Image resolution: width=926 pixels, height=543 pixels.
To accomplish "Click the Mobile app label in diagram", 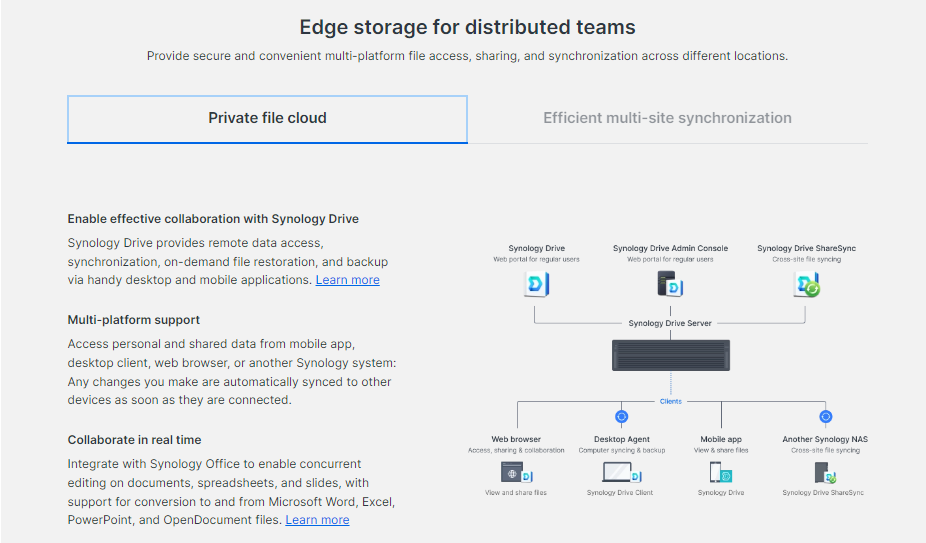I will click(720, 439).
